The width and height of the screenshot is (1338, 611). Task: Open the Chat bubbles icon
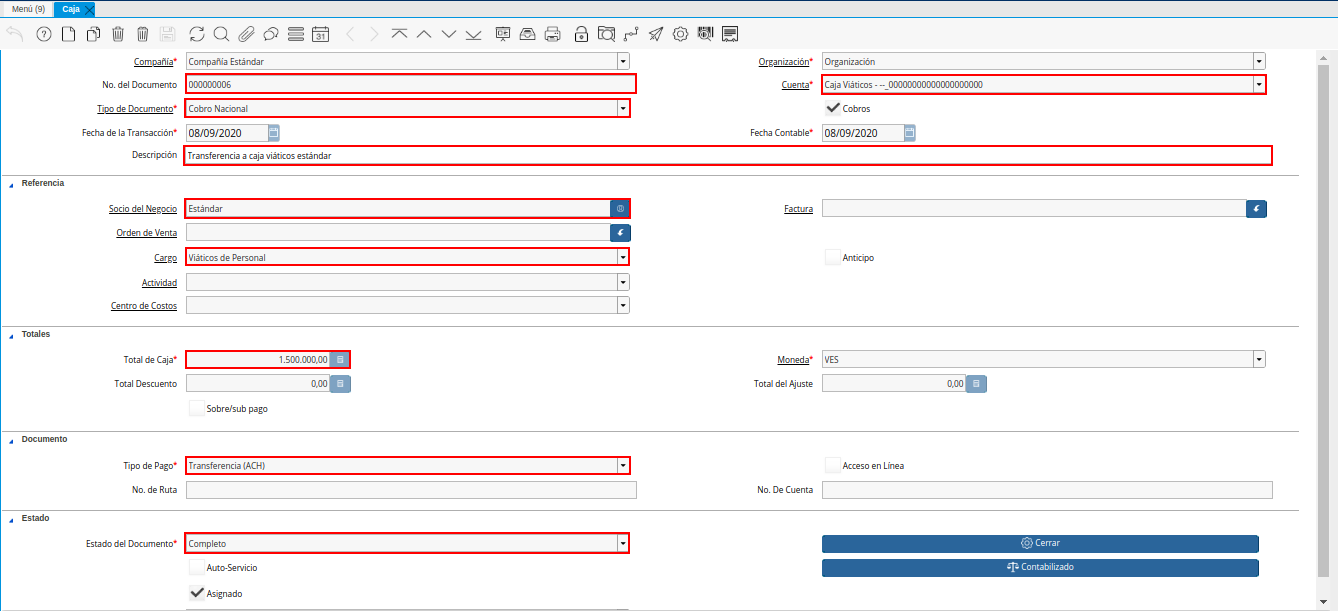271,34
